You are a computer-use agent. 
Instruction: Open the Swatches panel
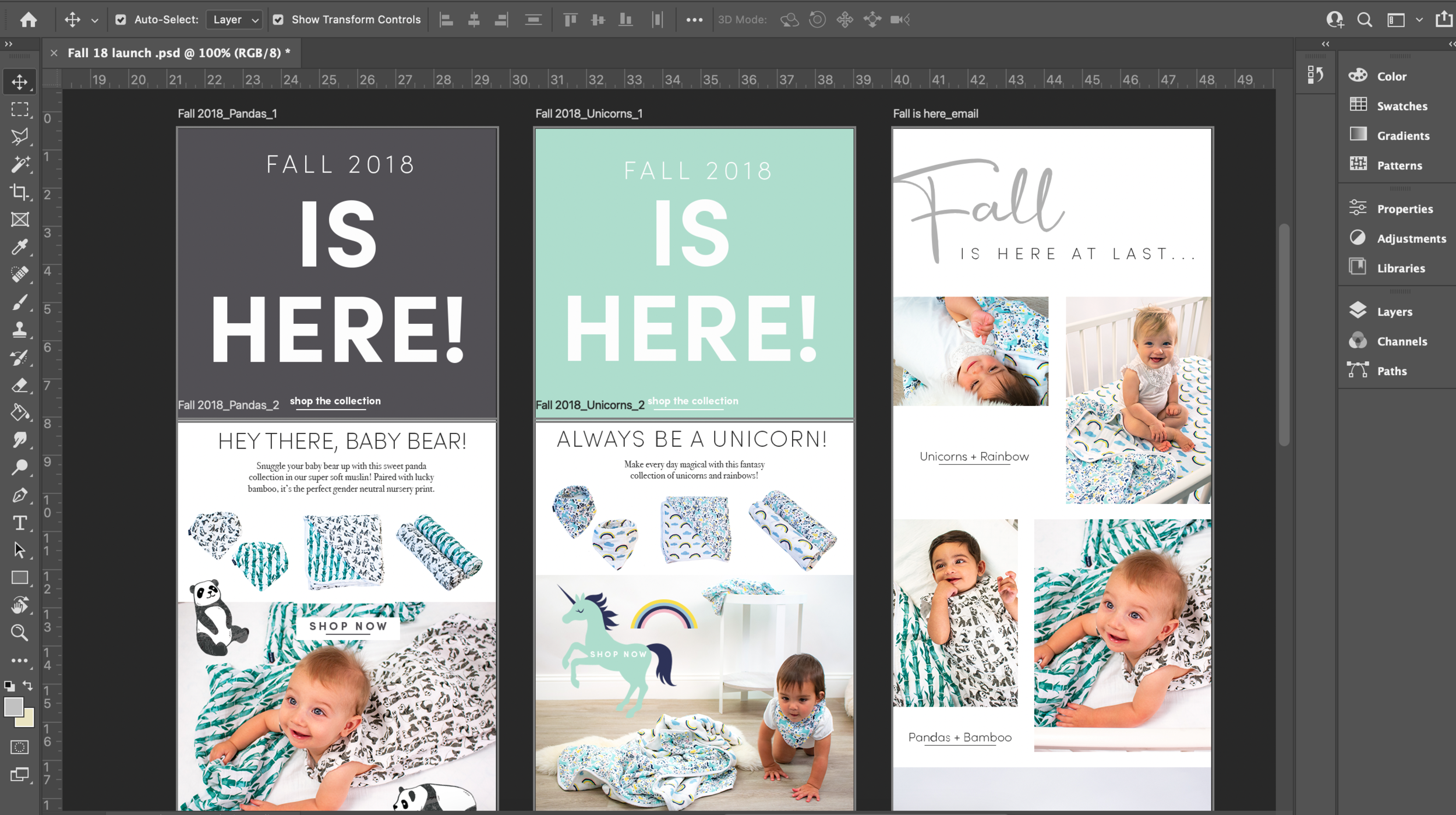coord(1401,106)
